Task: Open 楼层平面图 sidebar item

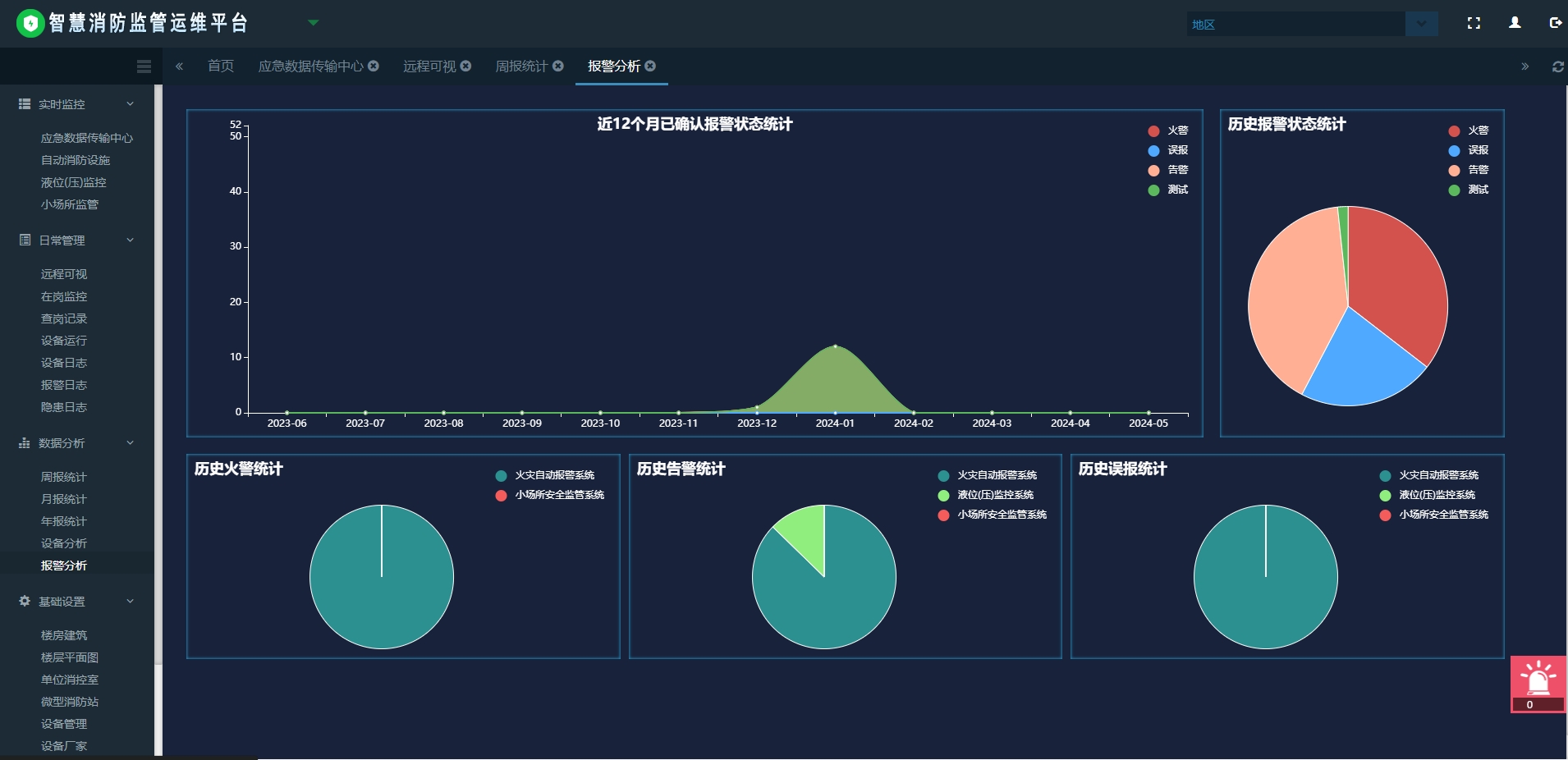Action: tap(70, 657)
